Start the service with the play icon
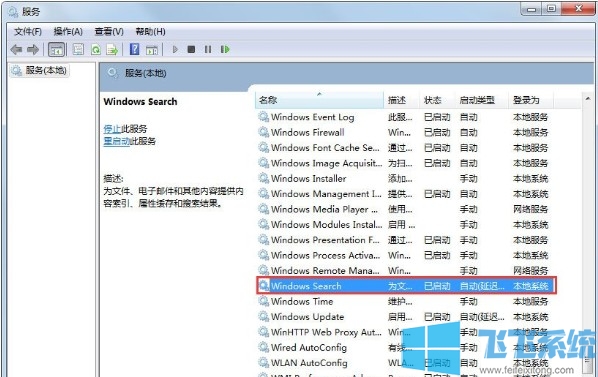598x377 pixels. (x=175, y=50)
